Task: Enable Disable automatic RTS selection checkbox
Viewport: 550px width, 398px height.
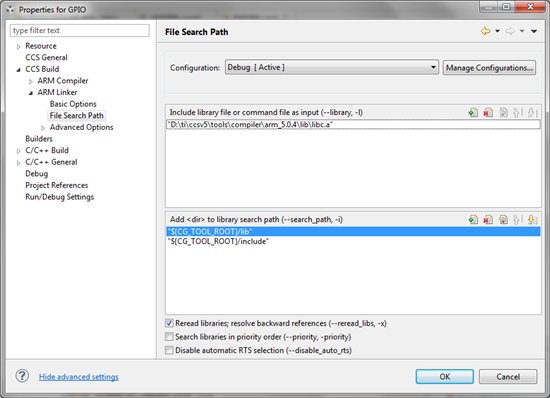Action: 169,350
